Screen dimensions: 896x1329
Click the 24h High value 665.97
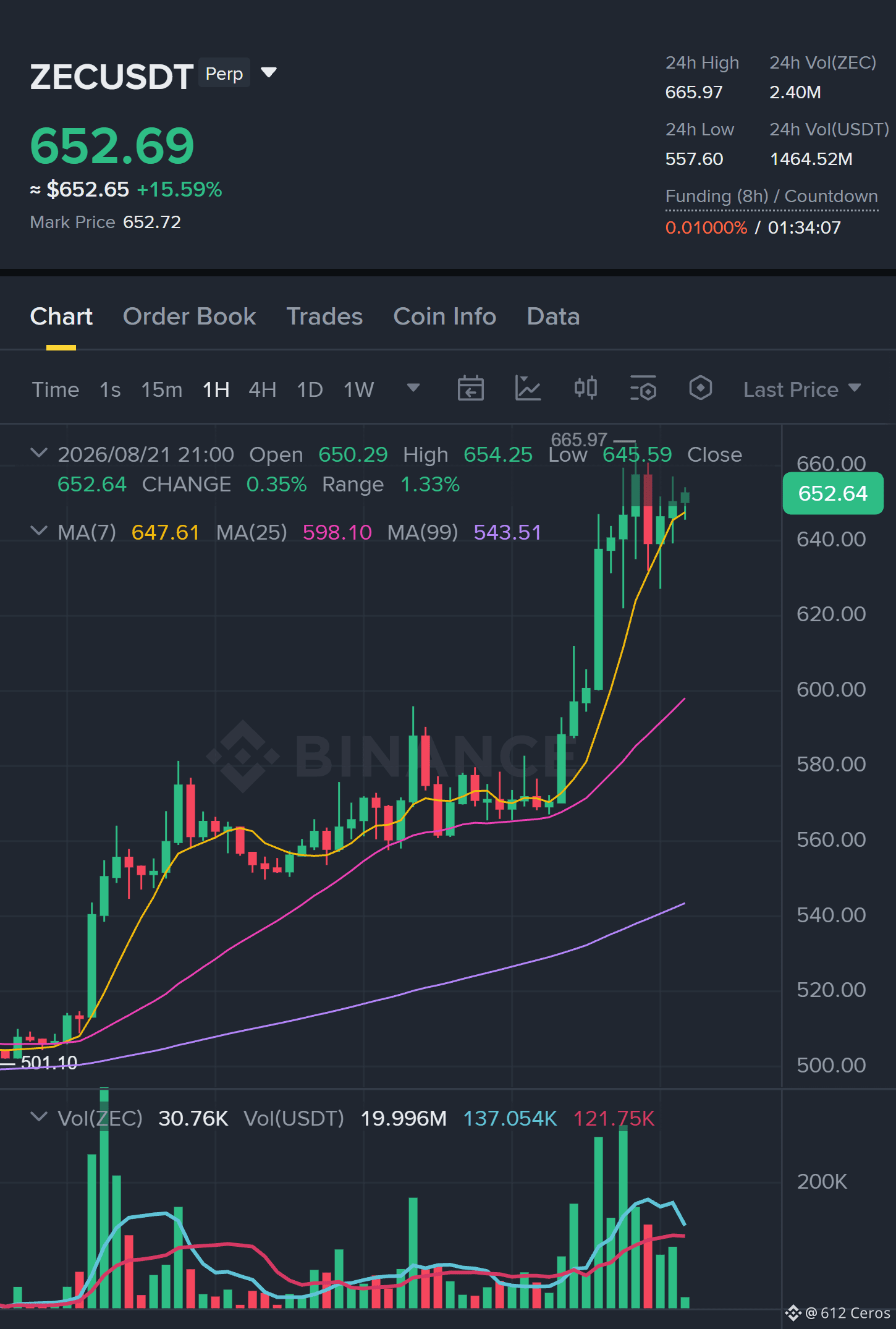694,92
